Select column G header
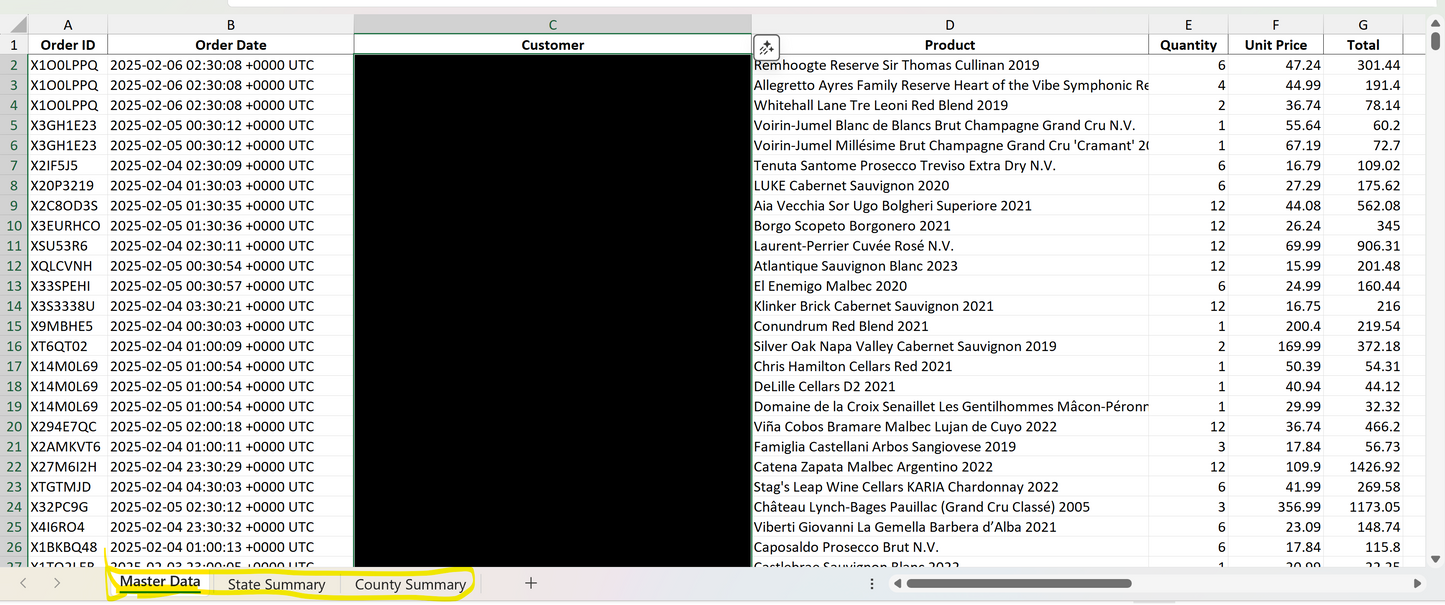The image size is (1445, 605). (x=1363, y=25)
